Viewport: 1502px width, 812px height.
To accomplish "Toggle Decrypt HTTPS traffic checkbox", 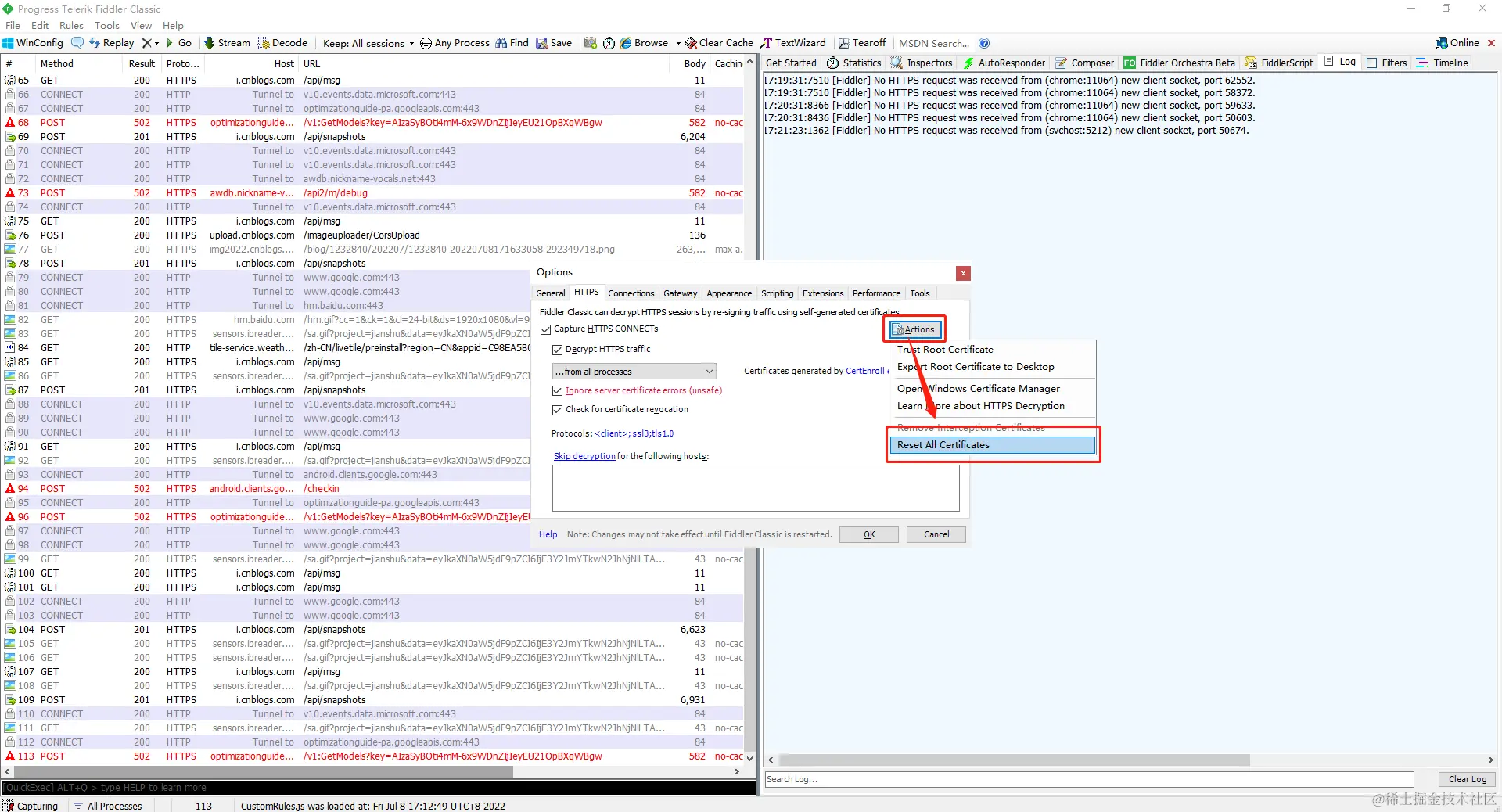I will click(x=558, y=350).
